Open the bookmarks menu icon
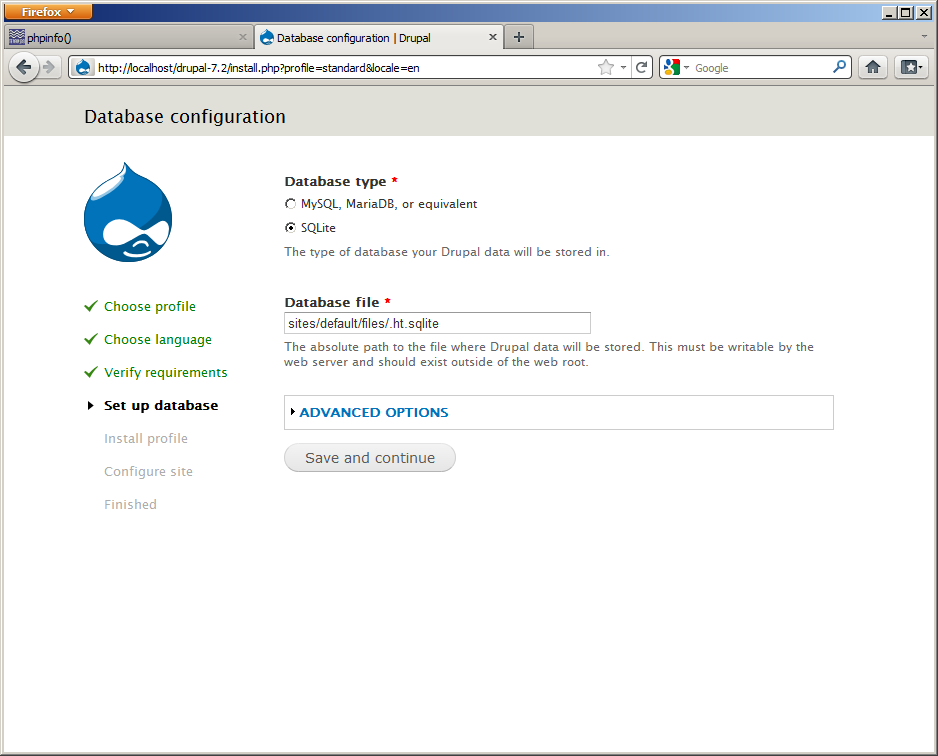 click(911, 68)
